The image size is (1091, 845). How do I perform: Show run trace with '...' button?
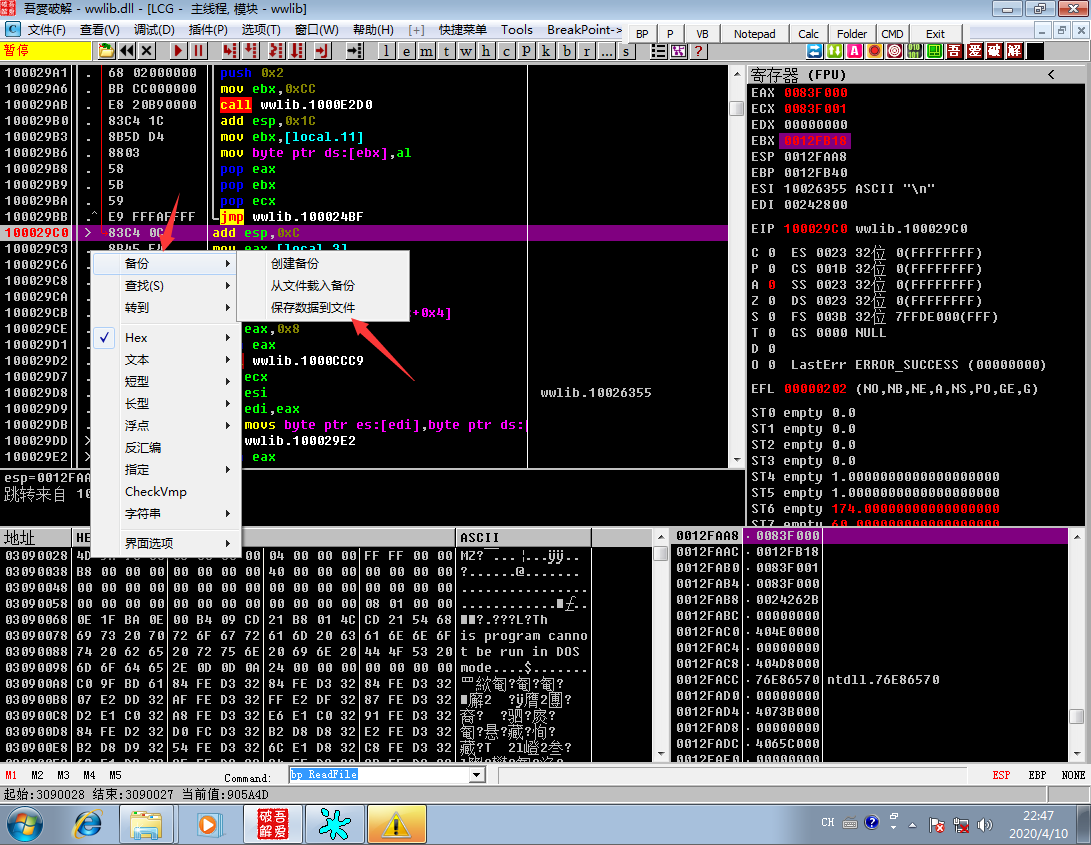pos(607,51)
